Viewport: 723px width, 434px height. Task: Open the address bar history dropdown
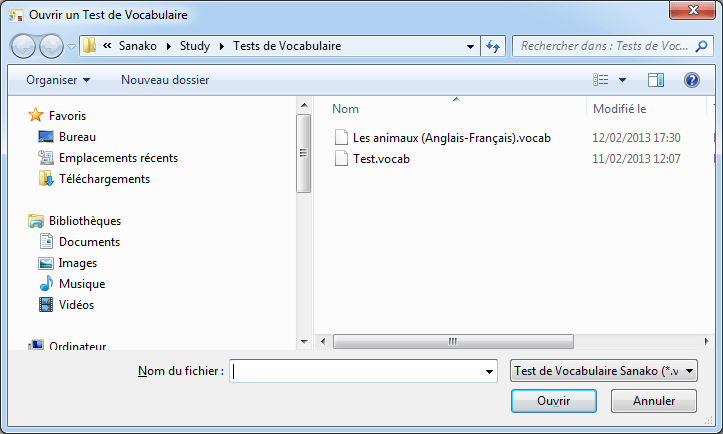[x=471, y=46]
